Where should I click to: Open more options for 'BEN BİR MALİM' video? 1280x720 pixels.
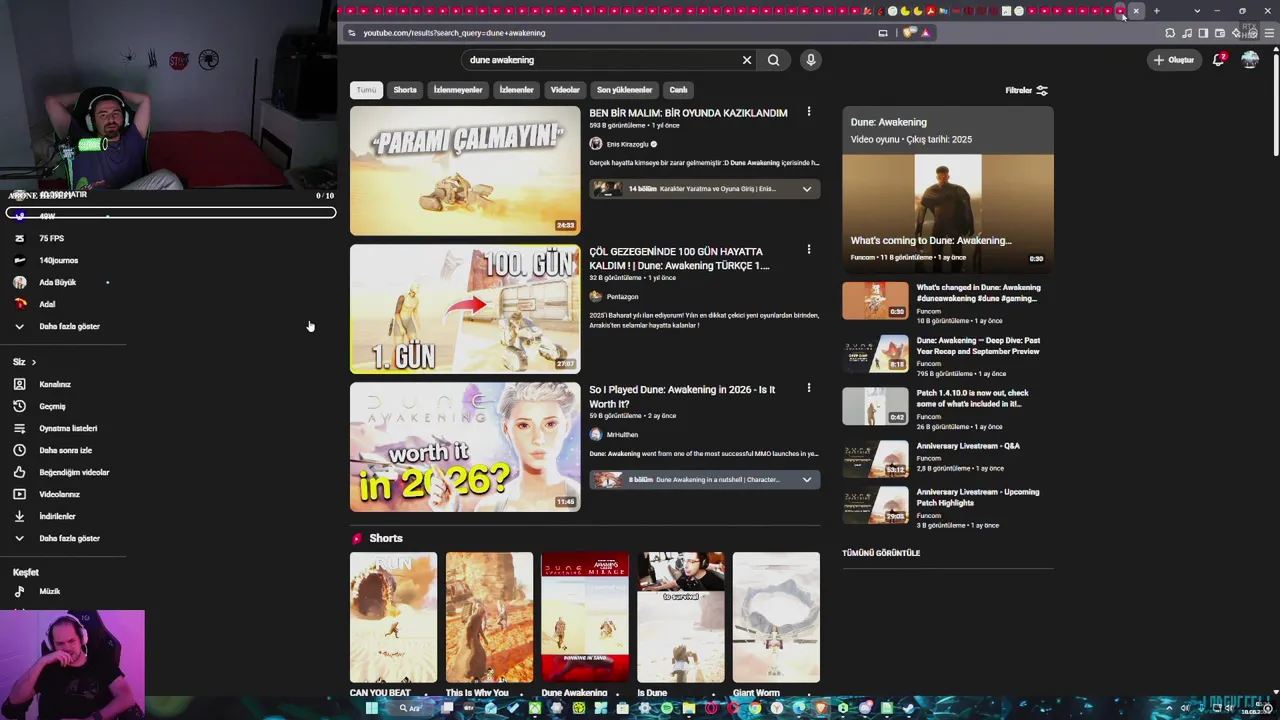pos(809,112)
